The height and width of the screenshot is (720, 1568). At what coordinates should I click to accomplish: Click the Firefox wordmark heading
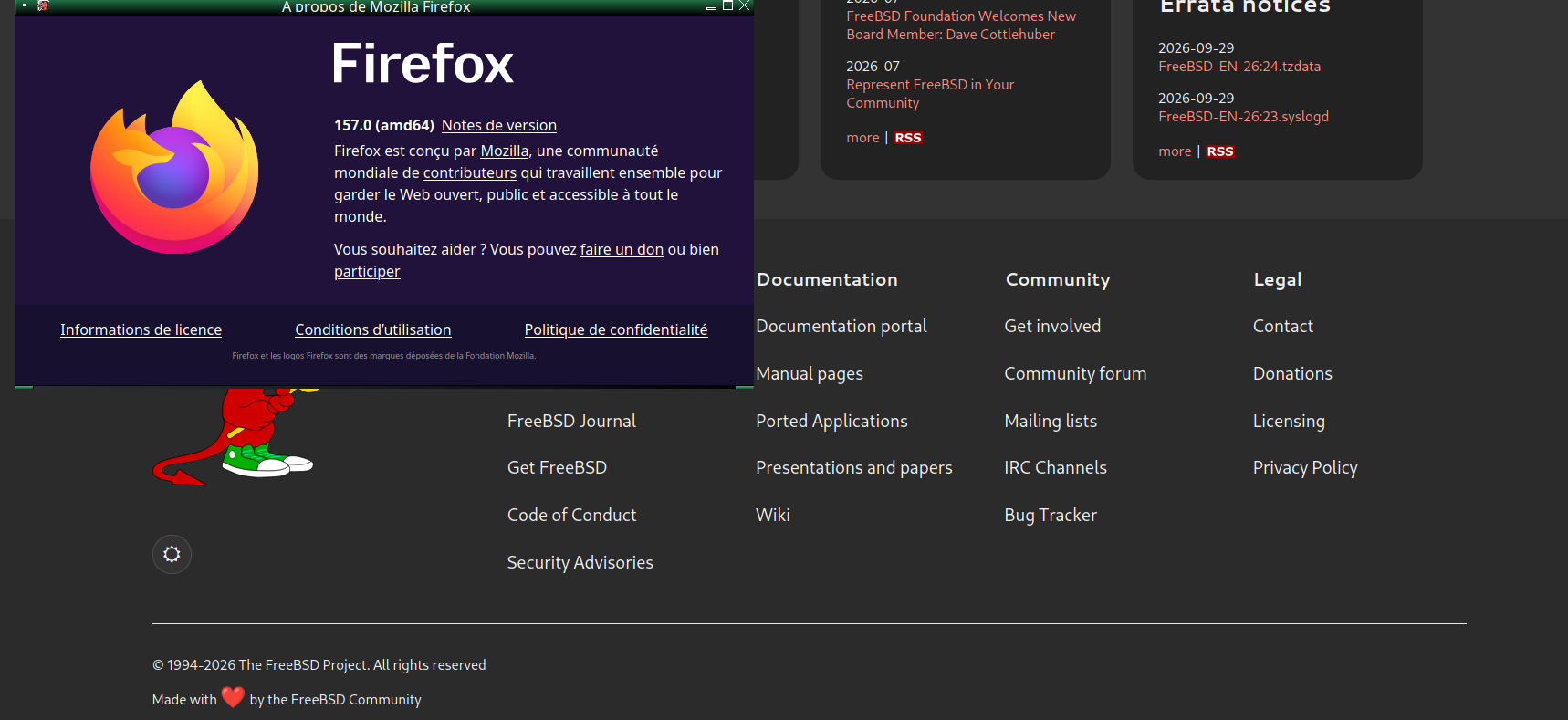(423, 63)
